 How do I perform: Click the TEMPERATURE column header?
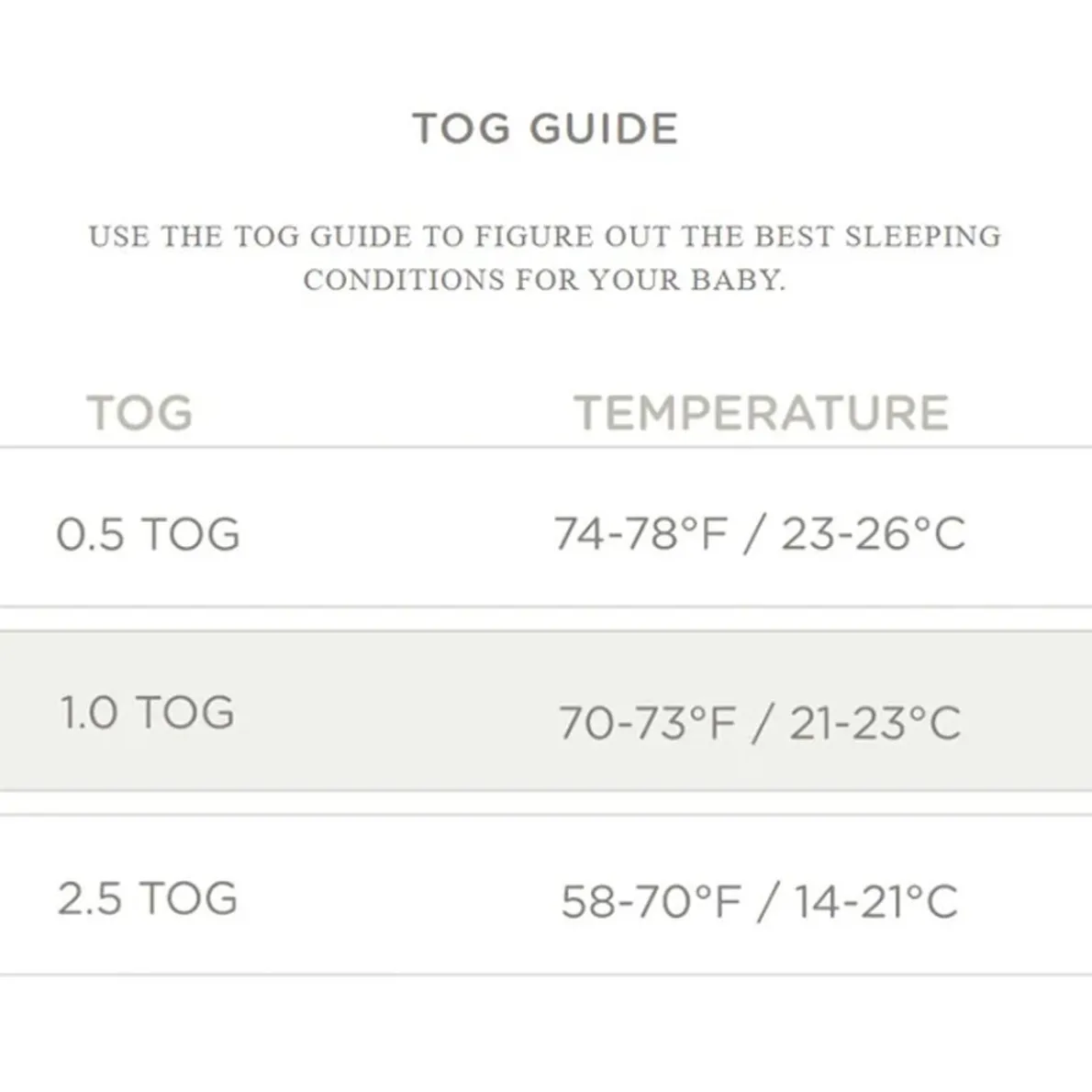[x=761, y=413]
